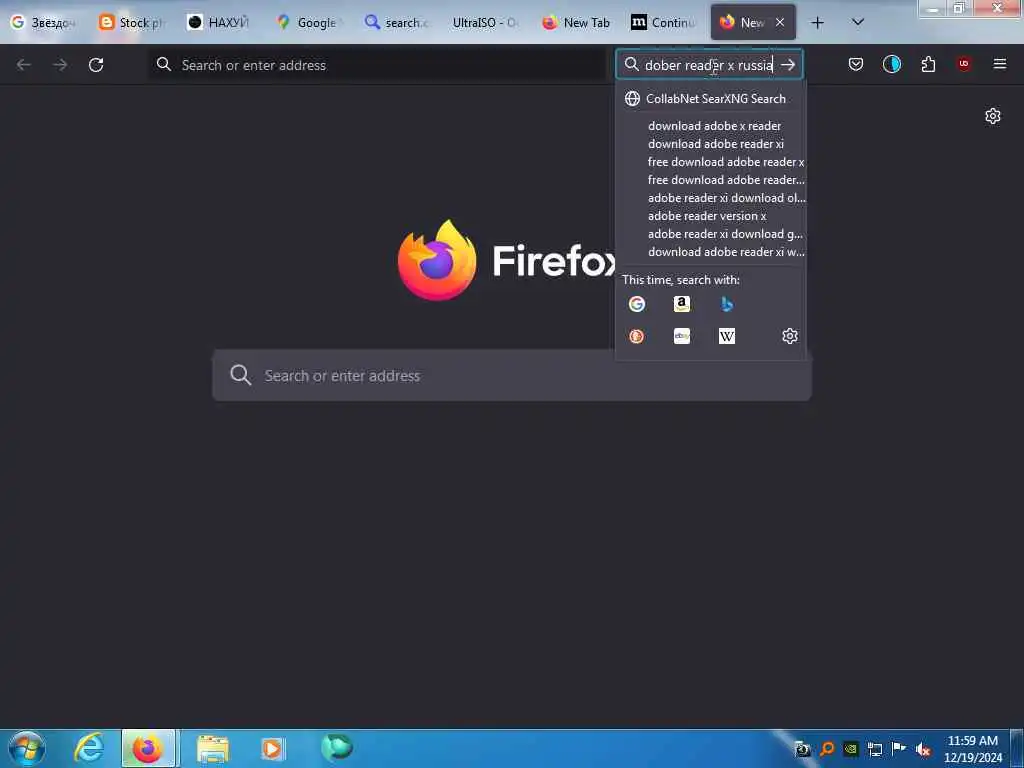Search this time with eBay
Image resolution: width=1024 pixels, height=768 pixels.
point(682,336)
